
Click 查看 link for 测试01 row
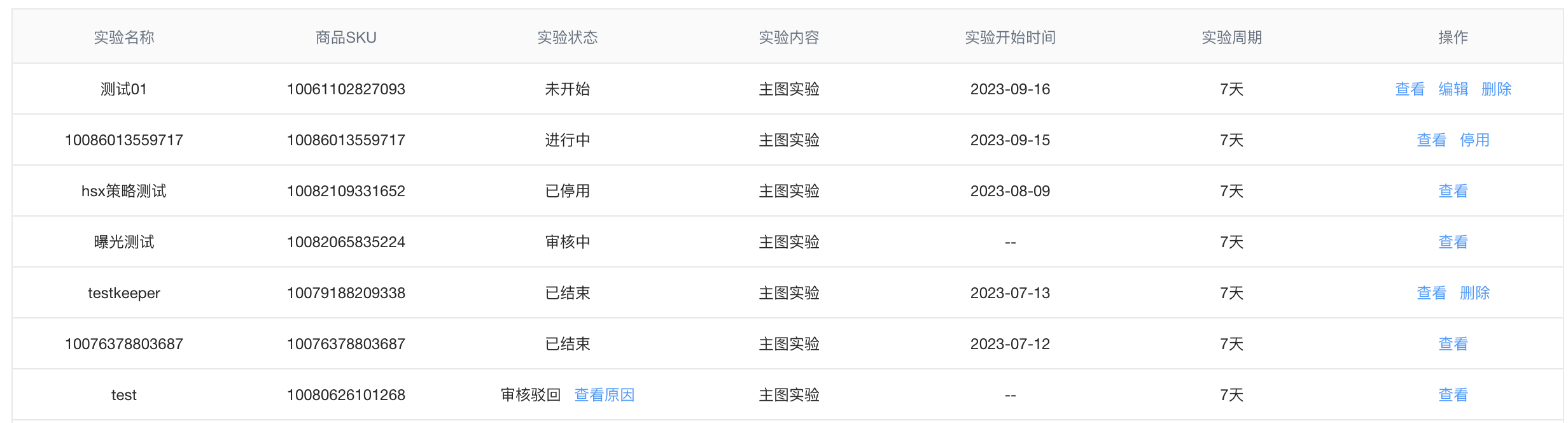point(1410,89)
